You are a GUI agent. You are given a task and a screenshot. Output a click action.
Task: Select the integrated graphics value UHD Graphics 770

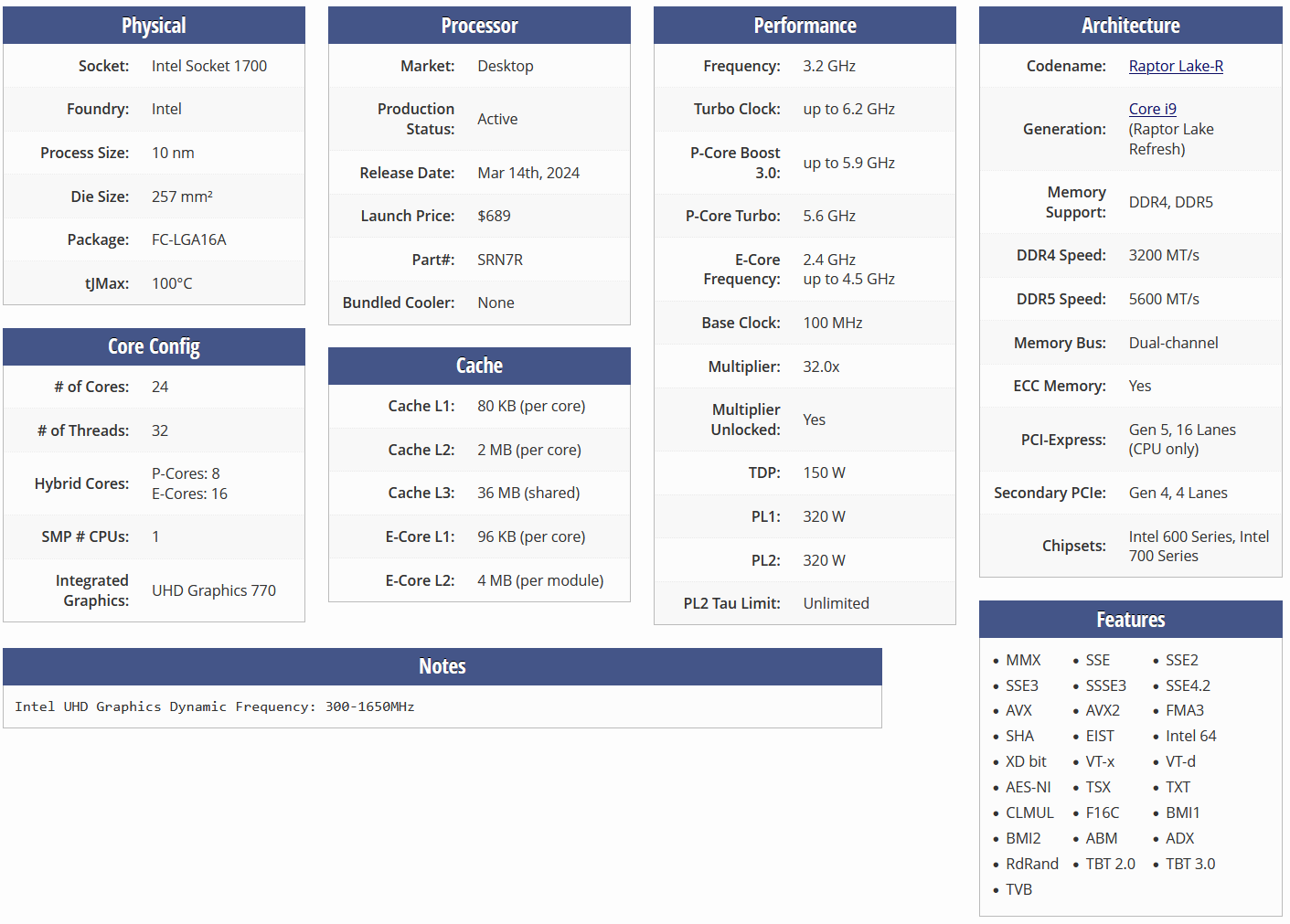pyautogui.click(x=214, y=590)
